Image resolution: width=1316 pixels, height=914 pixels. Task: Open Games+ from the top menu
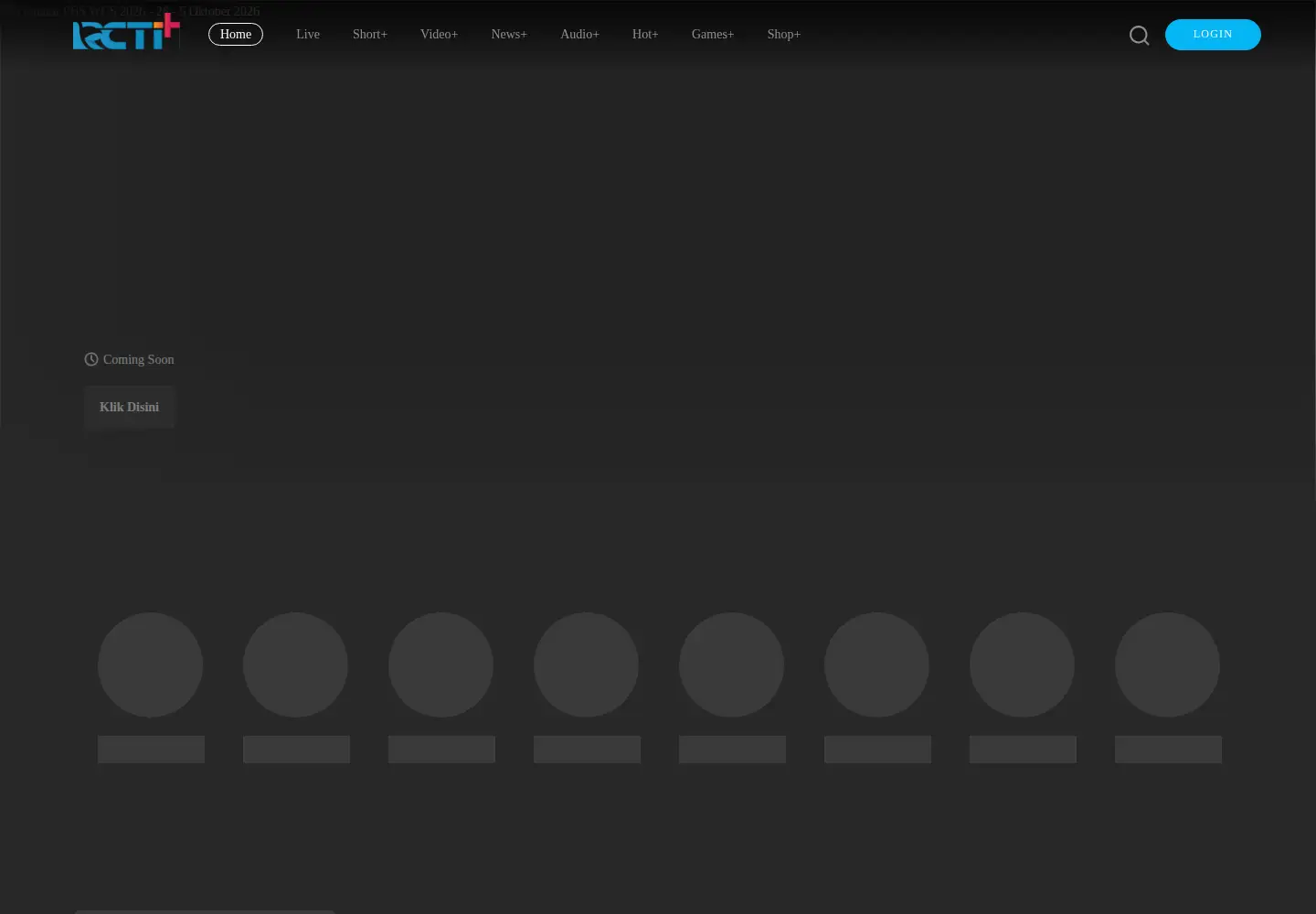click(713, 34)
